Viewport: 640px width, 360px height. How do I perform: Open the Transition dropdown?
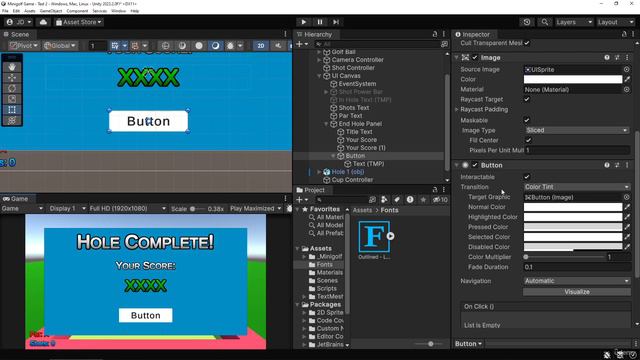(x=577, y=187)
